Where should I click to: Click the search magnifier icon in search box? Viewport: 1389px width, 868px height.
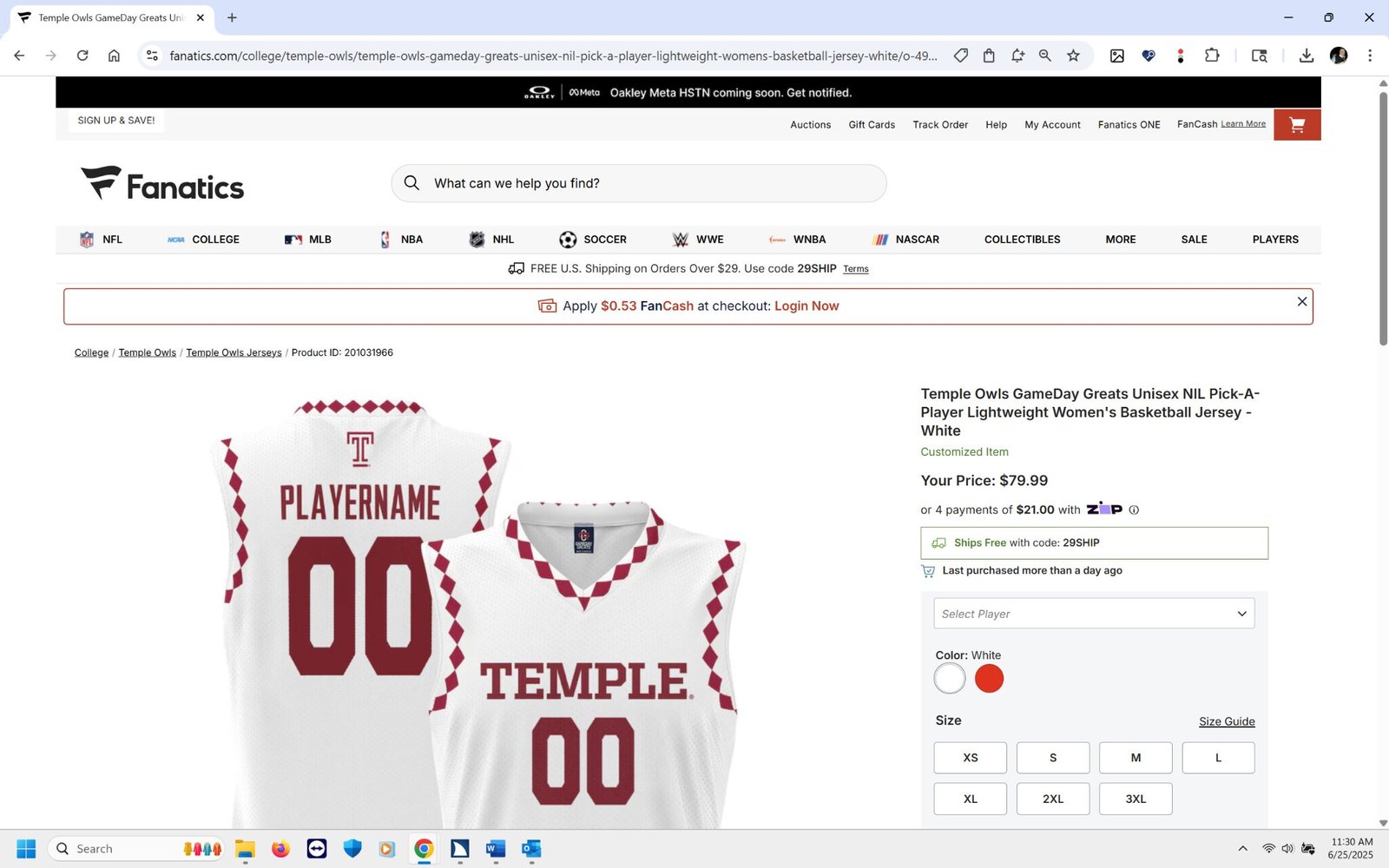pyautogui.click(x=412, y=183)
